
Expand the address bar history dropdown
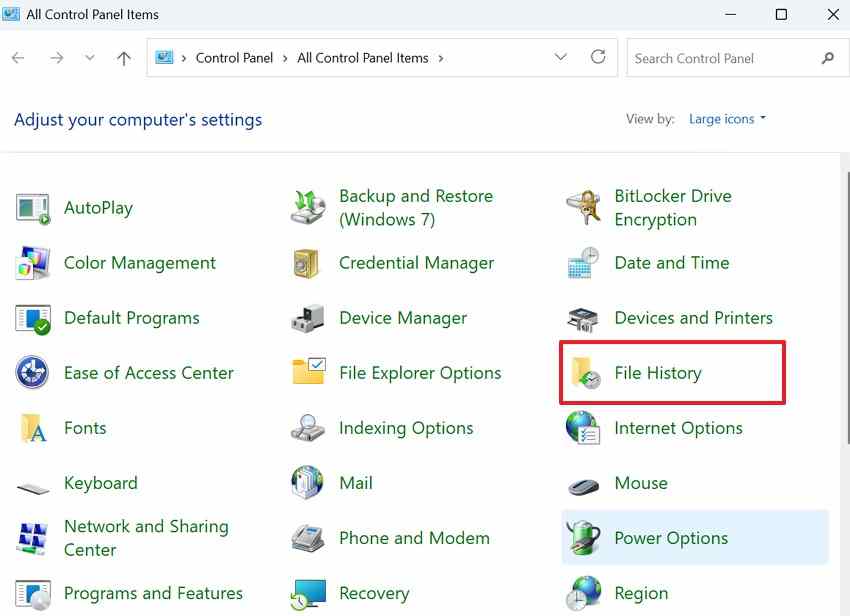[561, 57]
